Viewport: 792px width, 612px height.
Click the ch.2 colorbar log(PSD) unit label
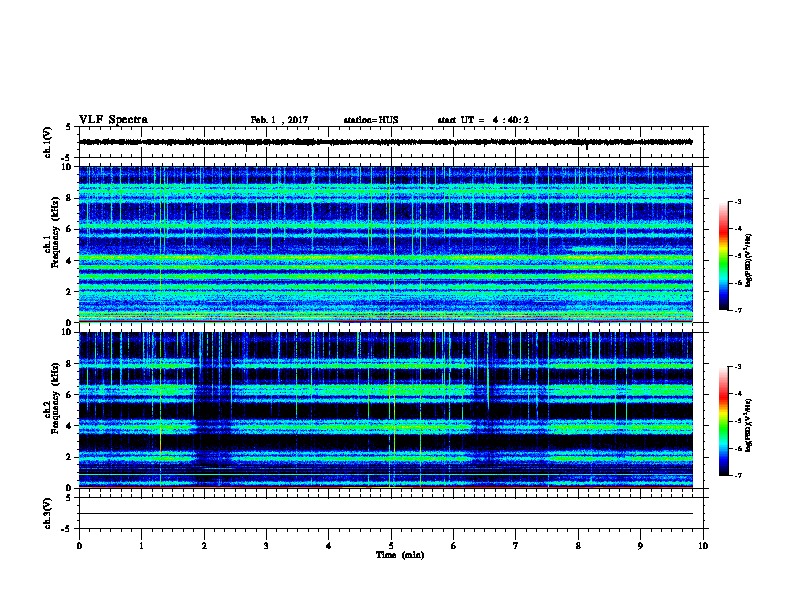[748, 425]
